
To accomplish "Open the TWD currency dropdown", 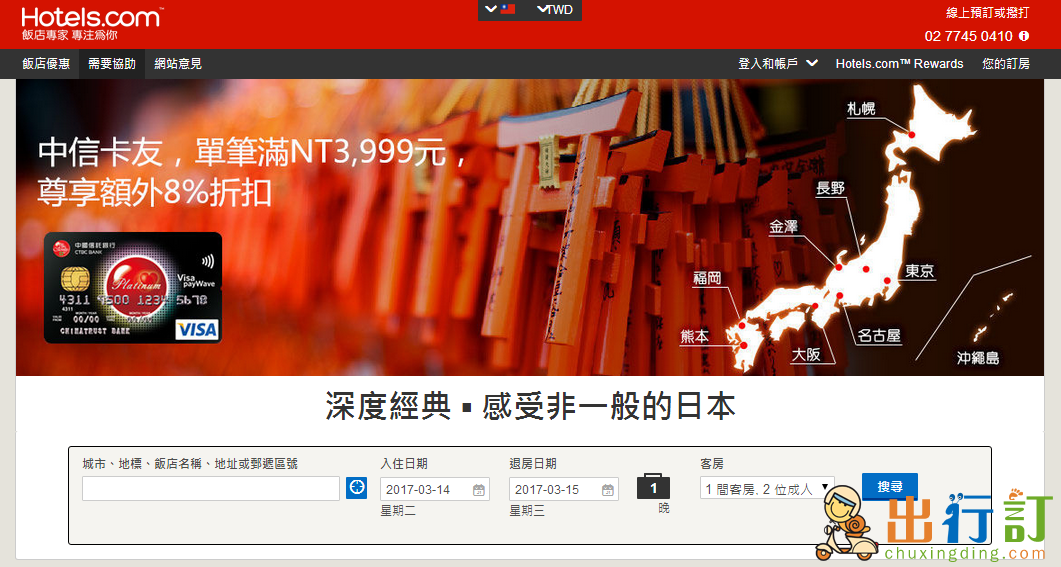I will (x=555, y=9).
